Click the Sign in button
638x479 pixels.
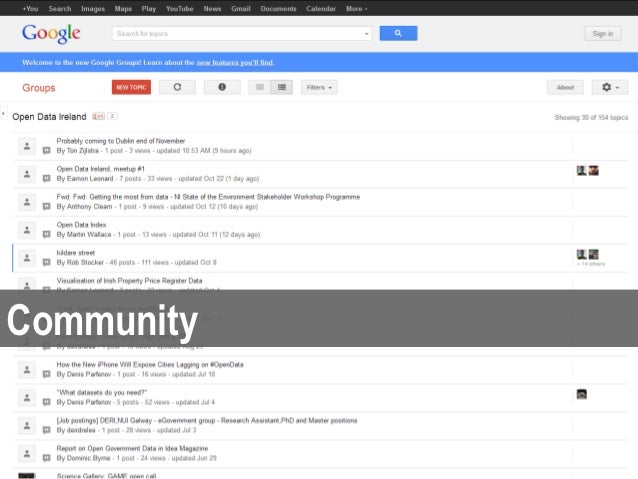603,34
